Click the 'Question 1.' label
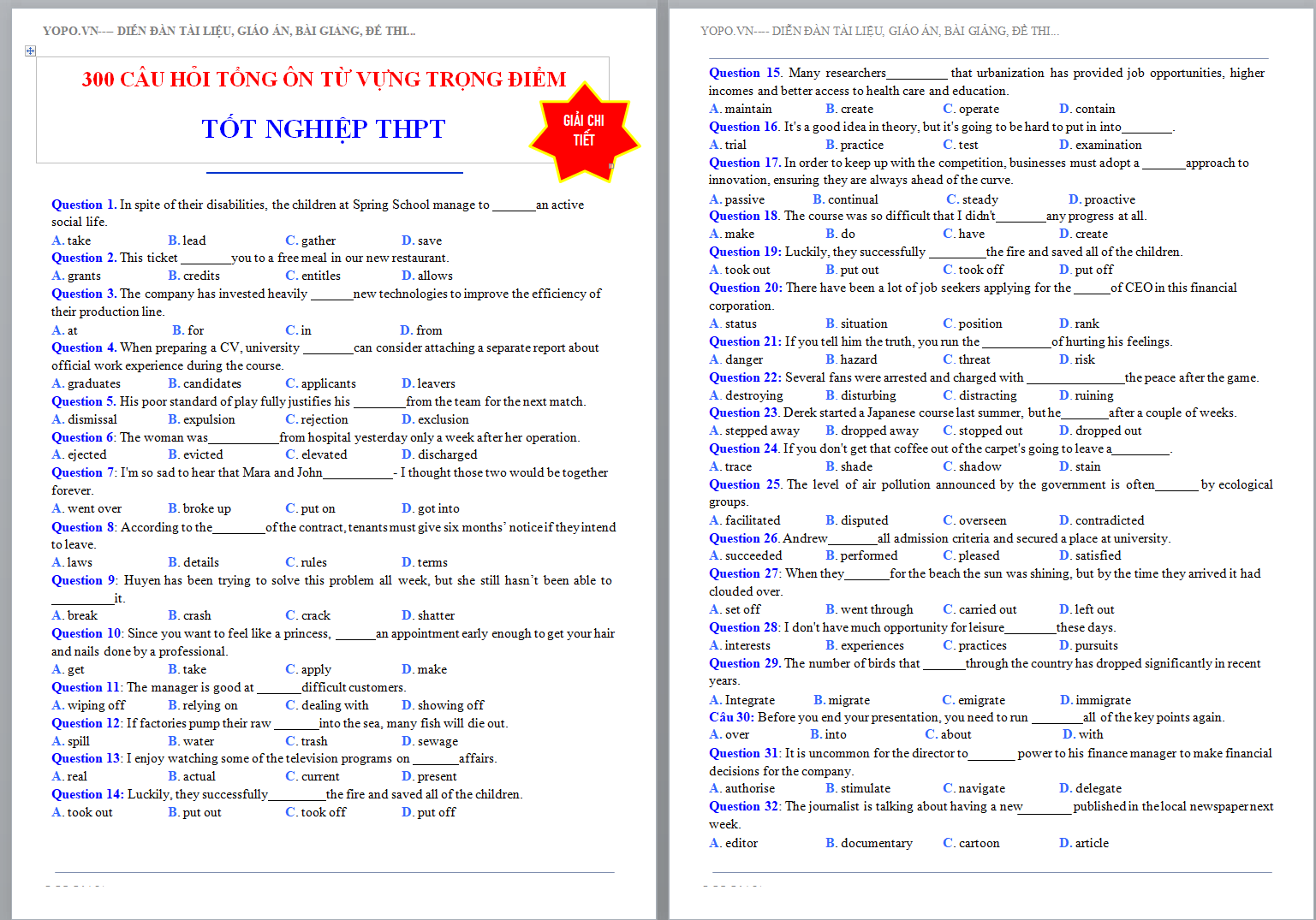The width and height of the screenshot is (1316, 920). 83,205
